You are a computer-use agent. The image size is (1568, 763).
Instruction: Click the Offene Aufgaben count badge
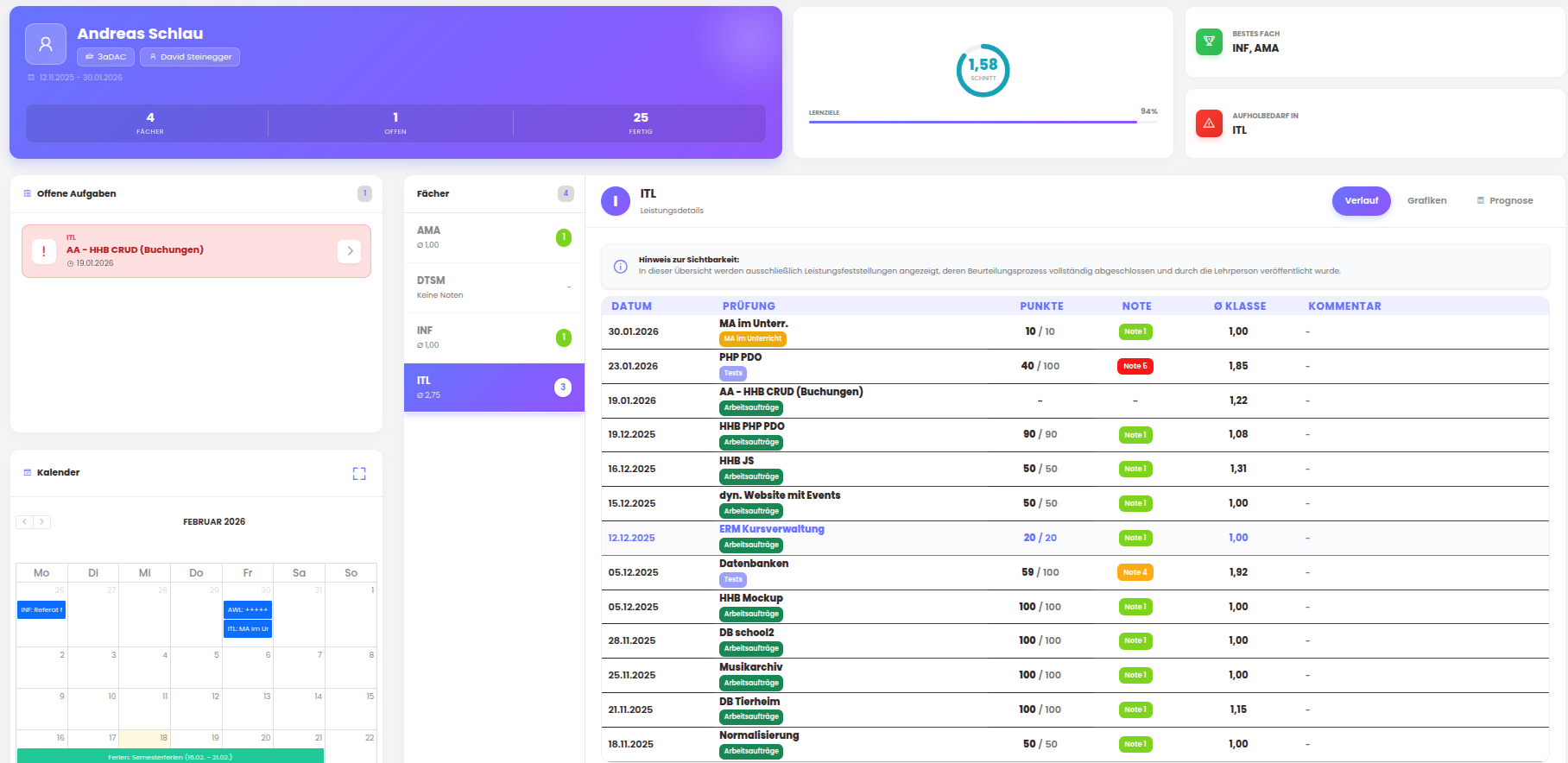(x=364, y=193)
